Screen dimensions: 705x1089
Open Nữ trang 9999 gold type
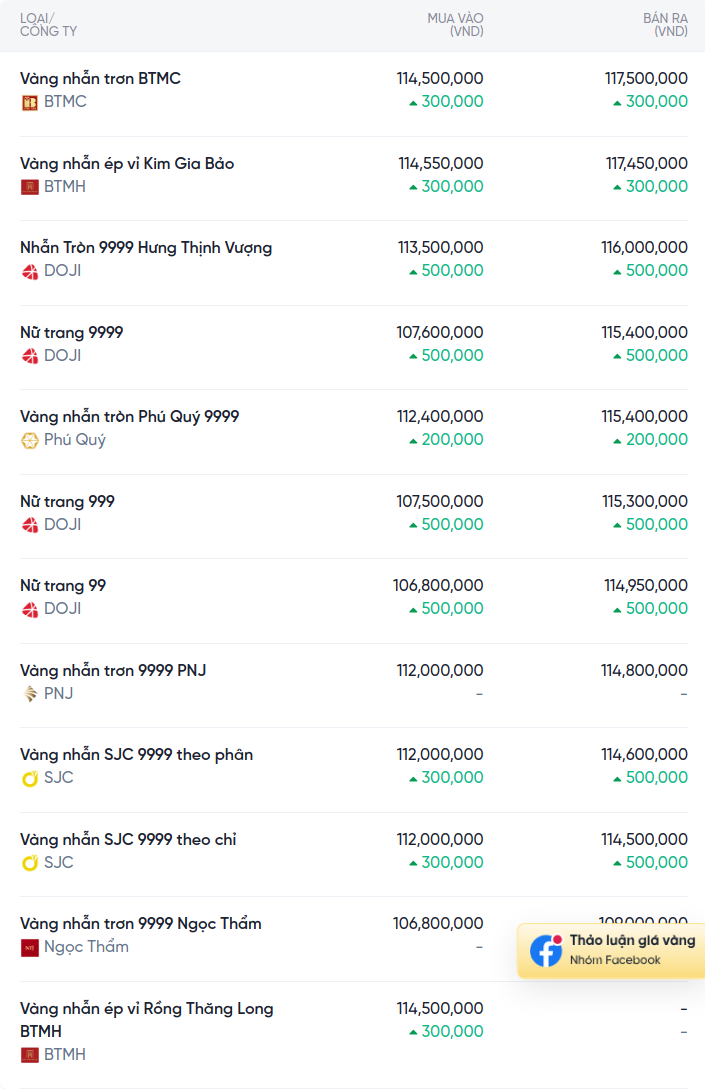pos(71,332)
